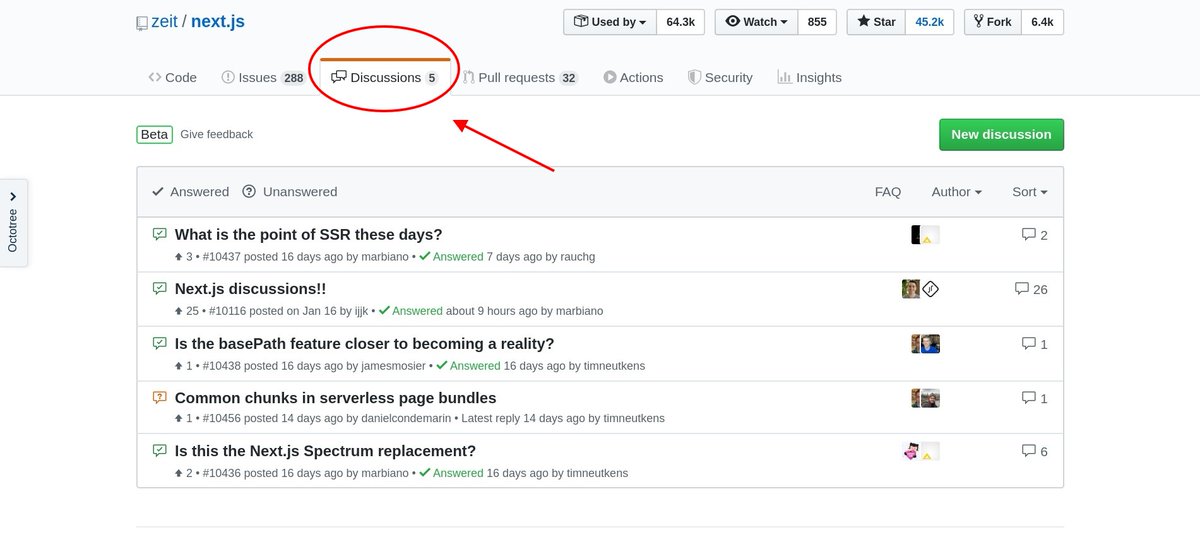1200x542 pixels.
Task: Open the 'Next.js discussions!!' thread
Action: (x=250, y=289)
